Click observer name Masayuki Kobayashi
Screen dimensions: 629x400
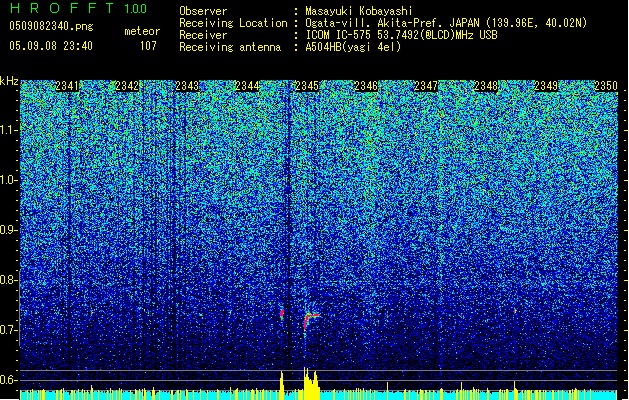tap(359, 11)
